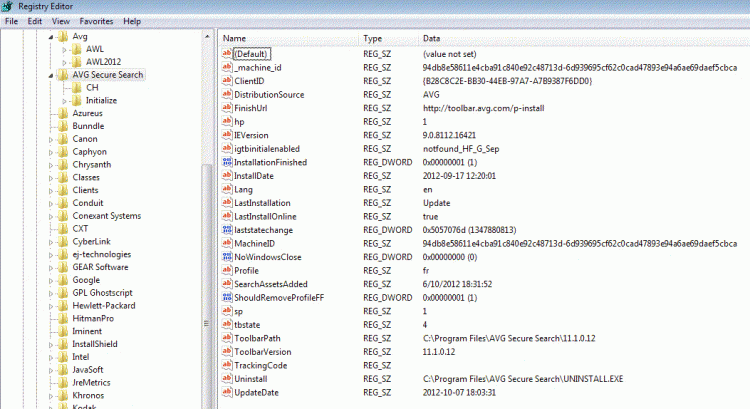750x409 pixels.
Task: Select the InstallDate value name
Action: click(254, 176)
